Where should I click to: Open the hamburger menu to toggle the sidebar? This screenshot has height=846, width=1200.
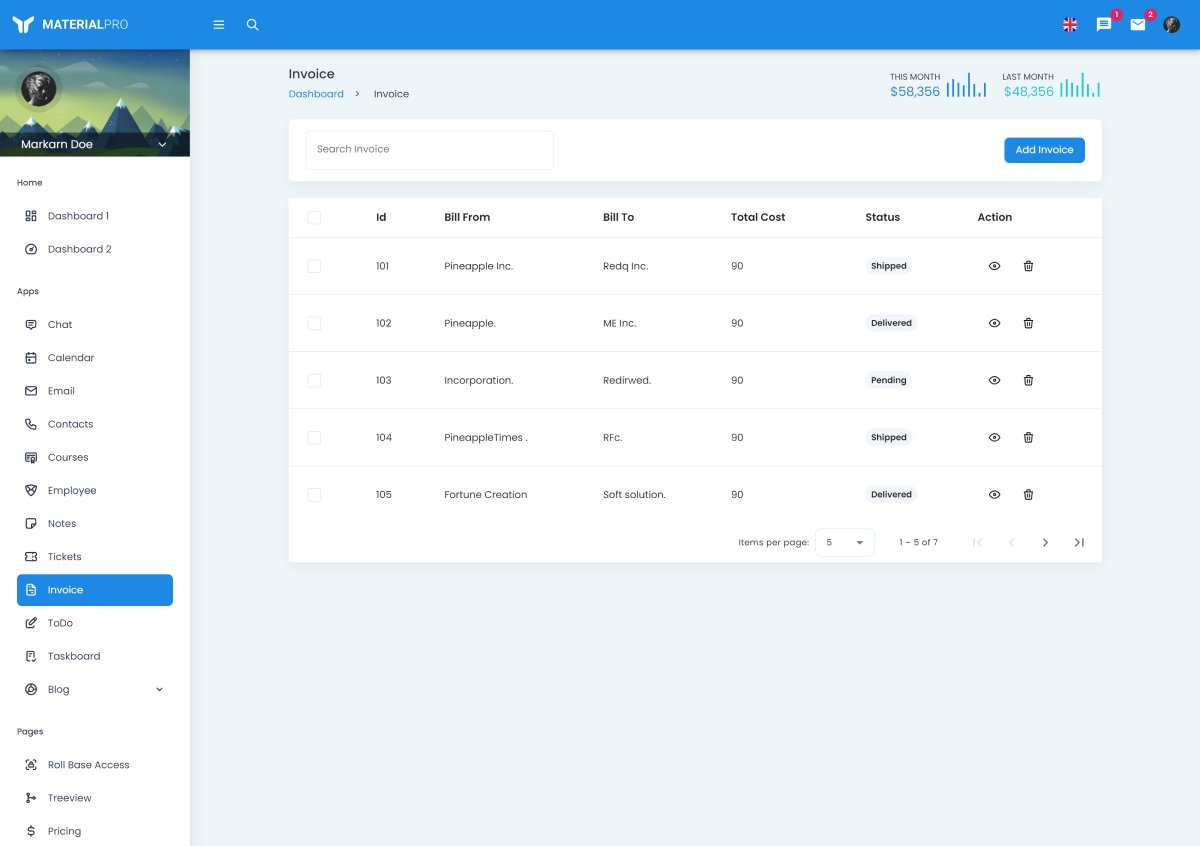pos(219,25)
